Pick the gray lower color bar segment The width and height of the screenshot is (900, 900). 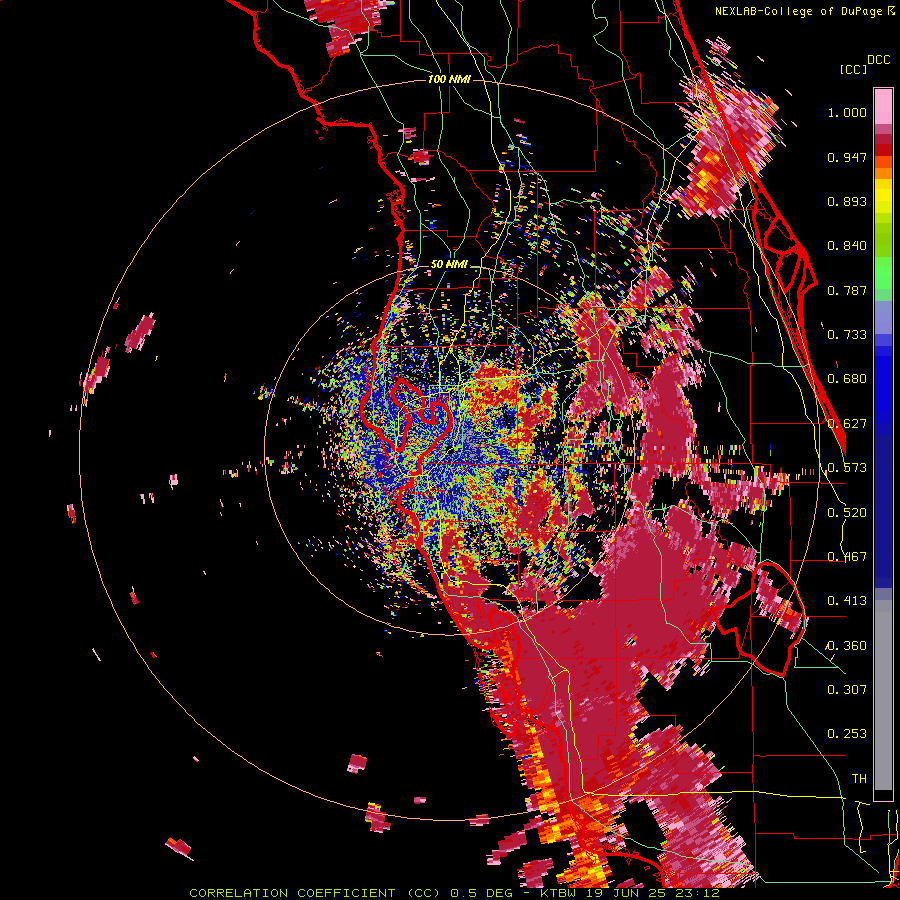click(883, 695)
